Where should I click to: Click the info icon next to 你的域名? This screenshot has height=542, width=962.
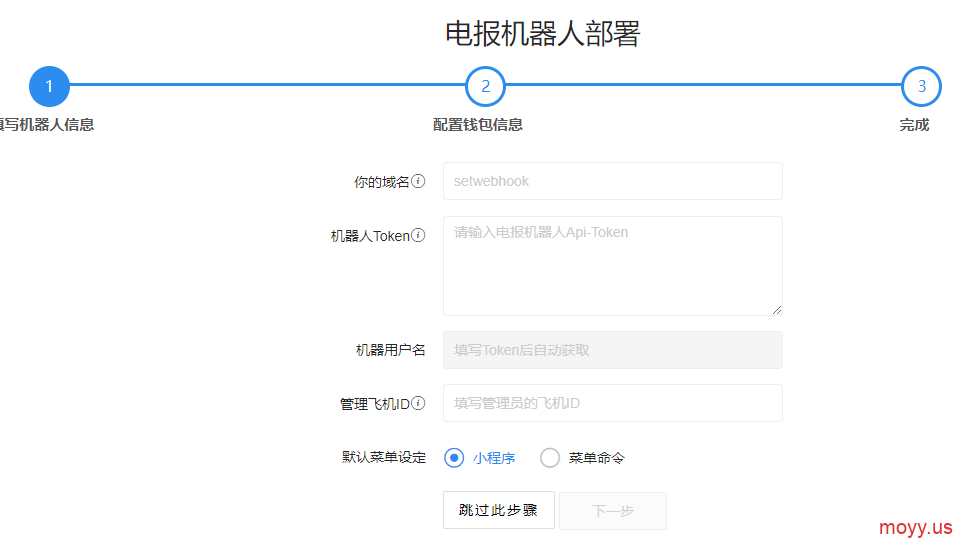(x=418, y=181)
